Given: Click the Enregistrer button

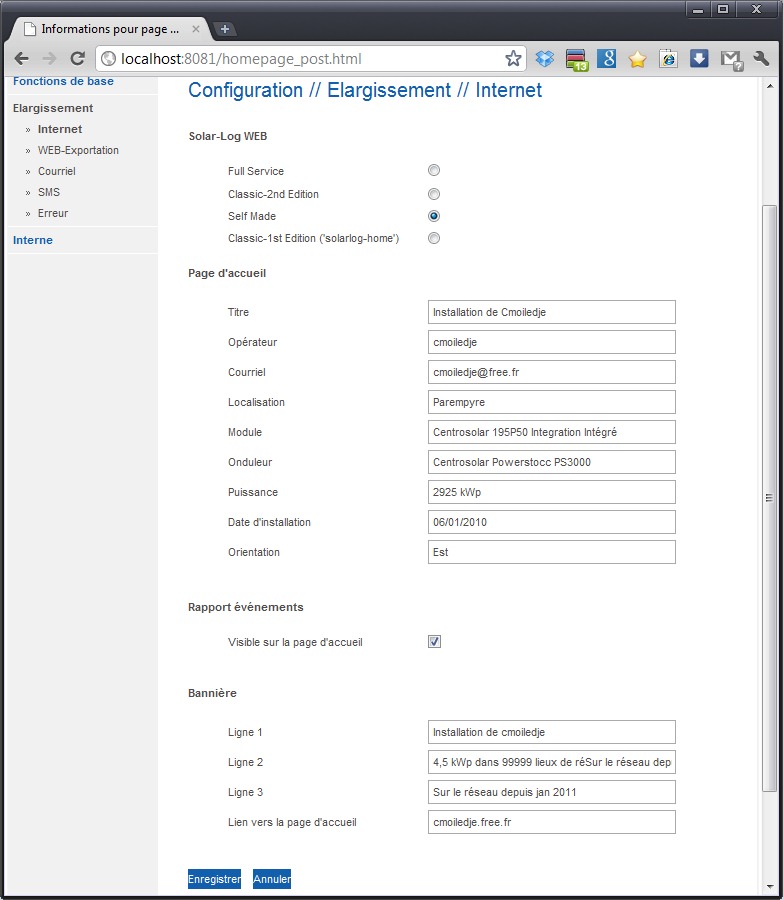Looking at the screenshot, I should click(215, 879).
